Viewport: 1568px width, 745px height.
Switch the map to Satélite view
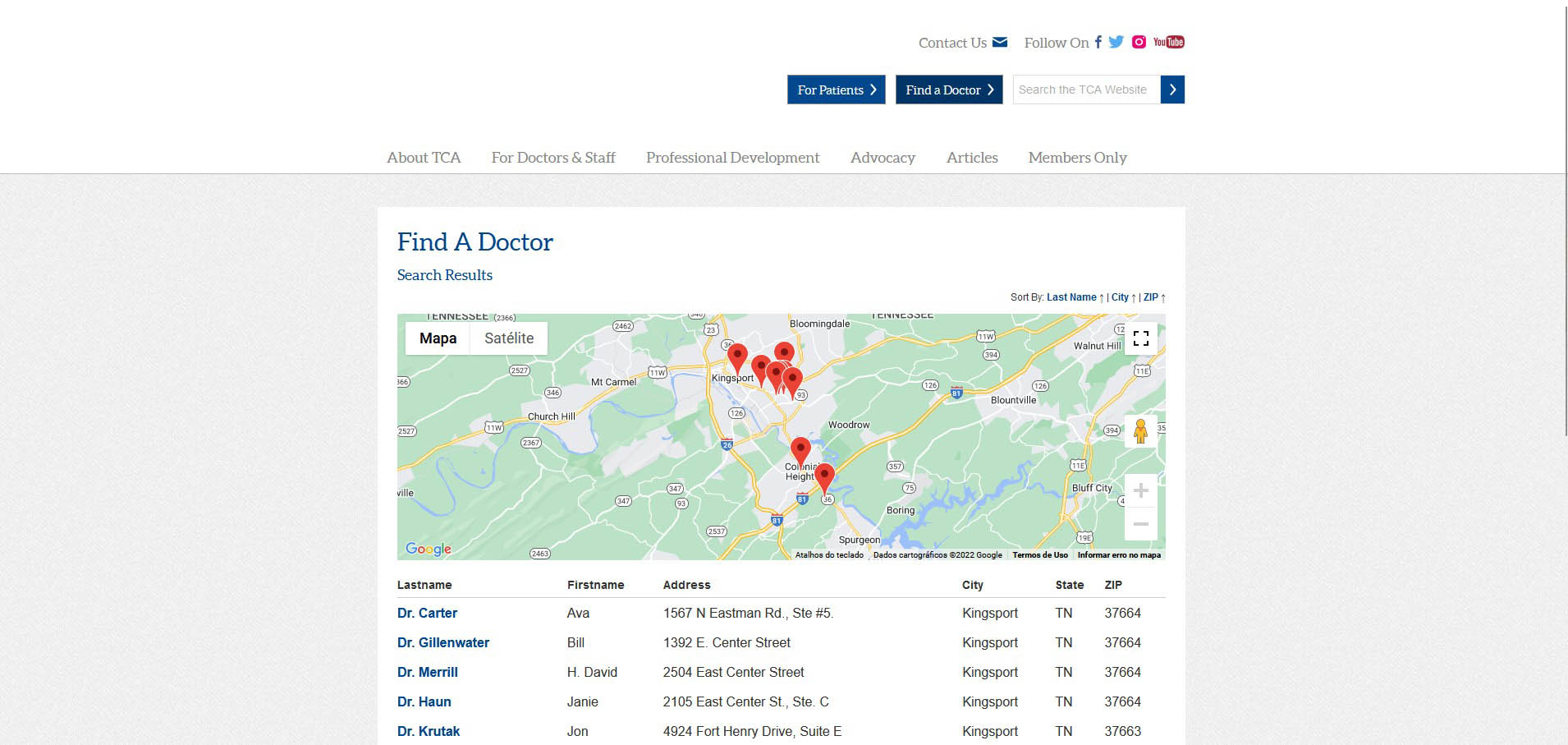(508, 338)
